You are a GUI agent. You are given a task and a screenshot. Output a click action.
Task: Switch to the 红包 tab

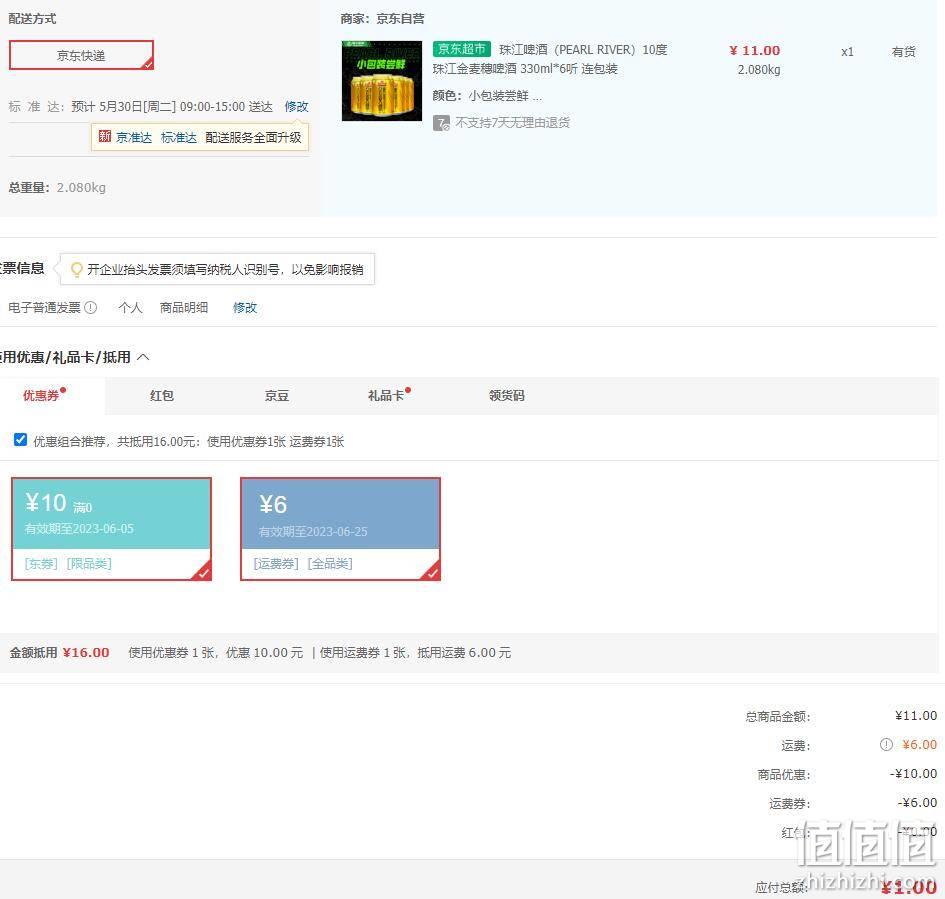(x=162, y=396)
